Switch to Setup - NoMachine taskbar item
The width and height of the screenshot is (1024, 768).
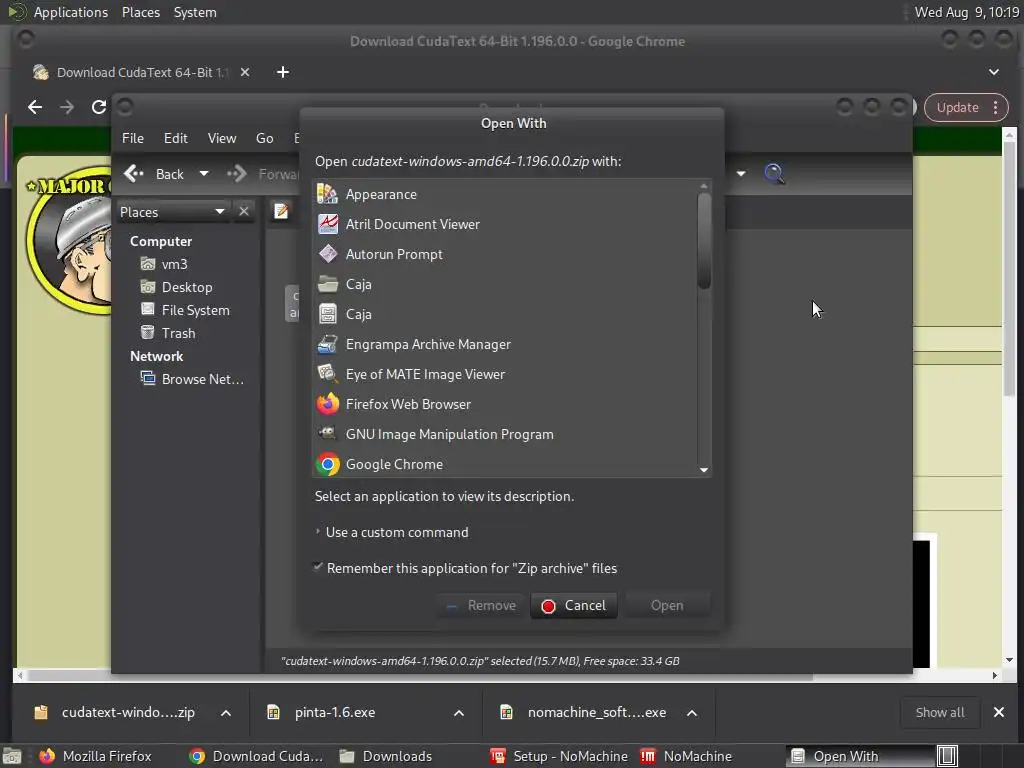(559, 756)
